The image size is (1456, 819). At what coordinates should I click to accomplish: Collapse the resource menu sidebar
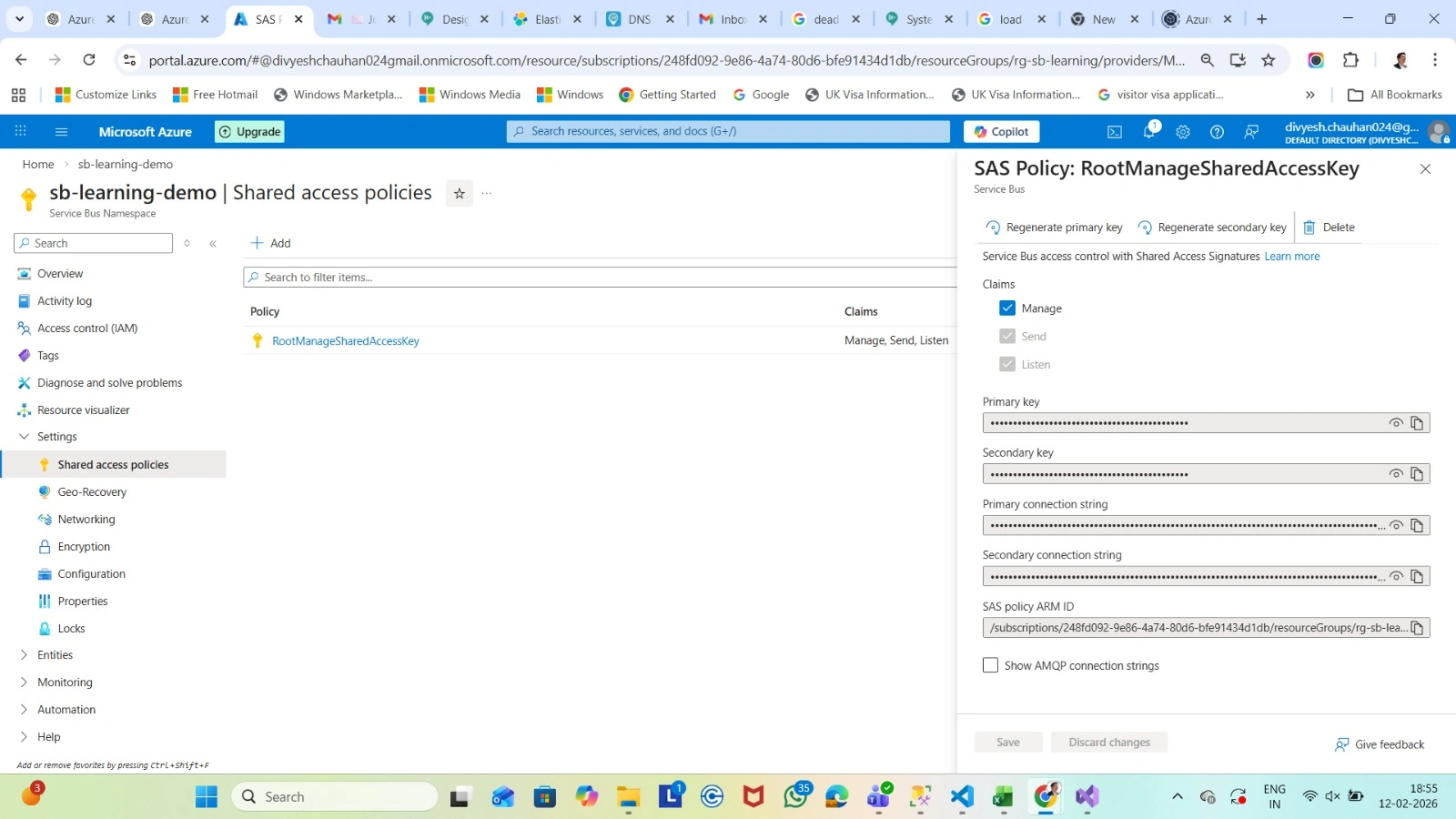[x=213, y=243]
